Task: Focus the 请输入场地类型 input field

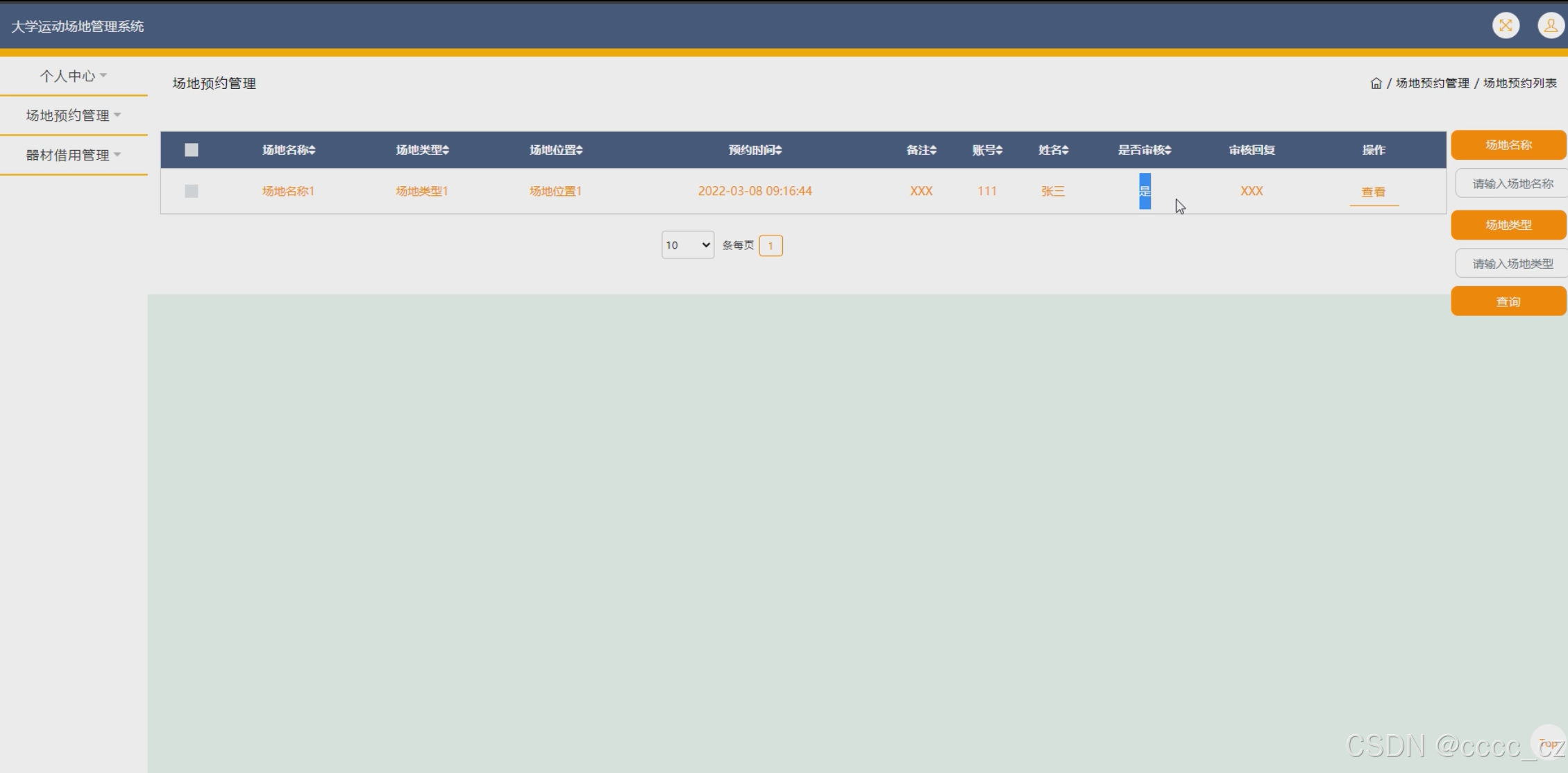Action: (1512, 264)
